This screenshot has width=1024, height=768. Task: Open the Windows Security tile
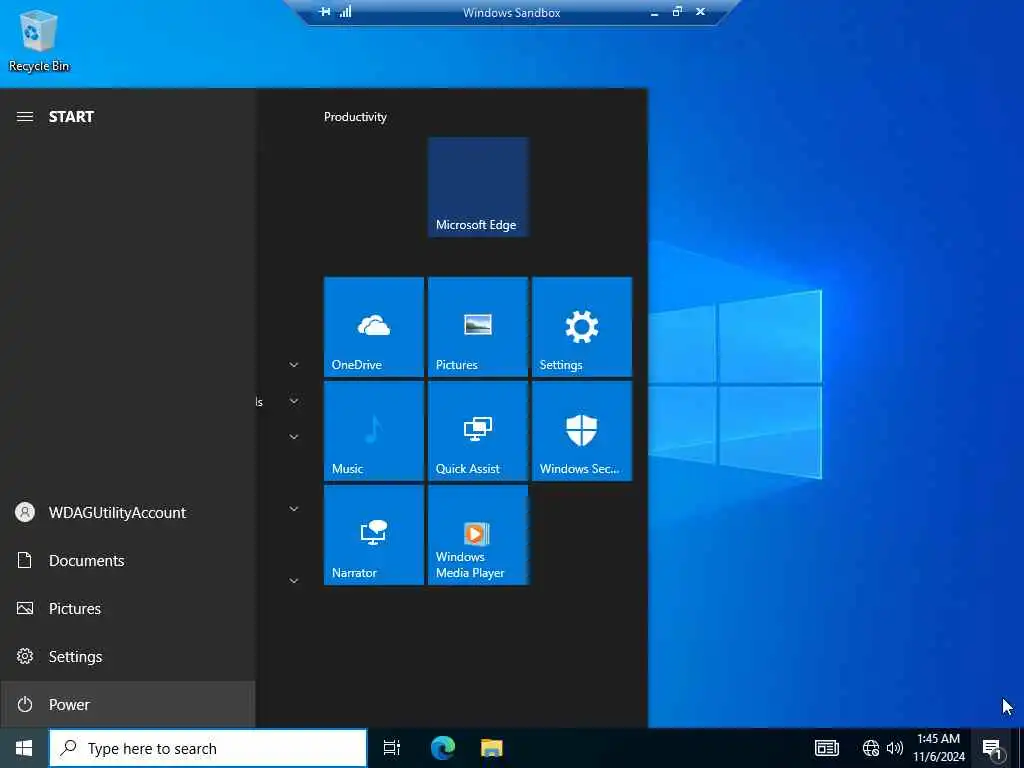coord(582,431)
